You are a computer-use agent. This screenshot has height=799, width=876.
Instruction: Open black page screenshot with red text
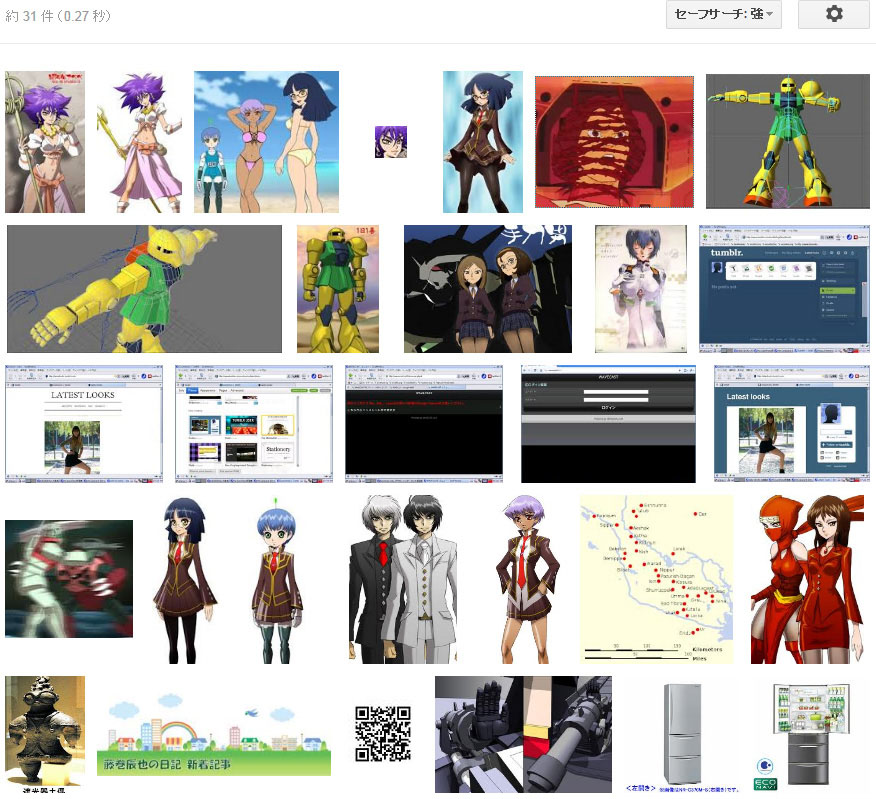pyautogui.click(x=423, y=424)
